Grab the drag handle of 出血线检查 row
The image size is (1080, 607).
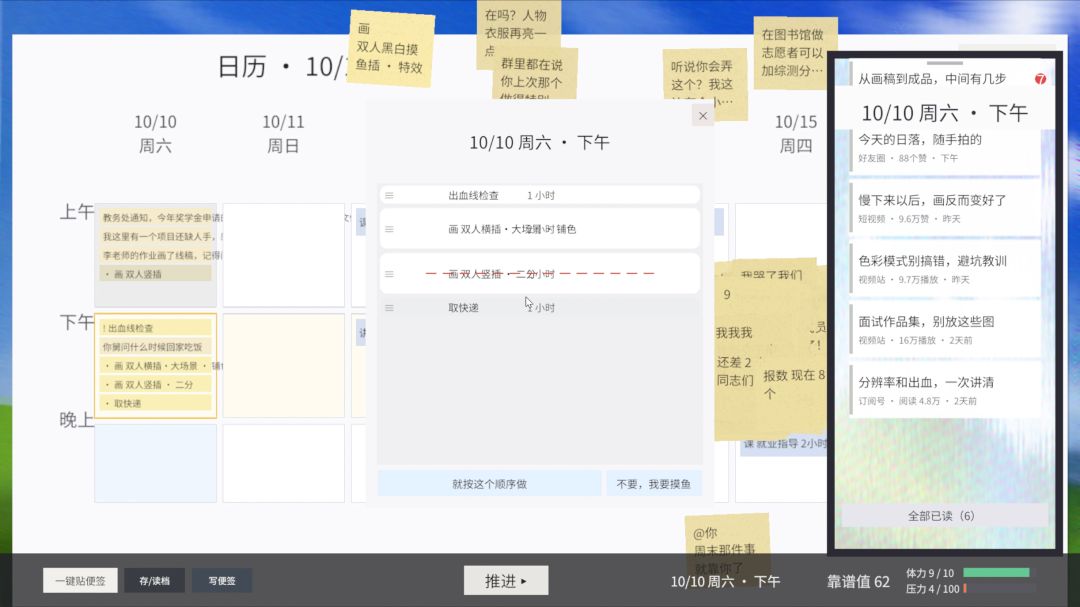[389, 196]
